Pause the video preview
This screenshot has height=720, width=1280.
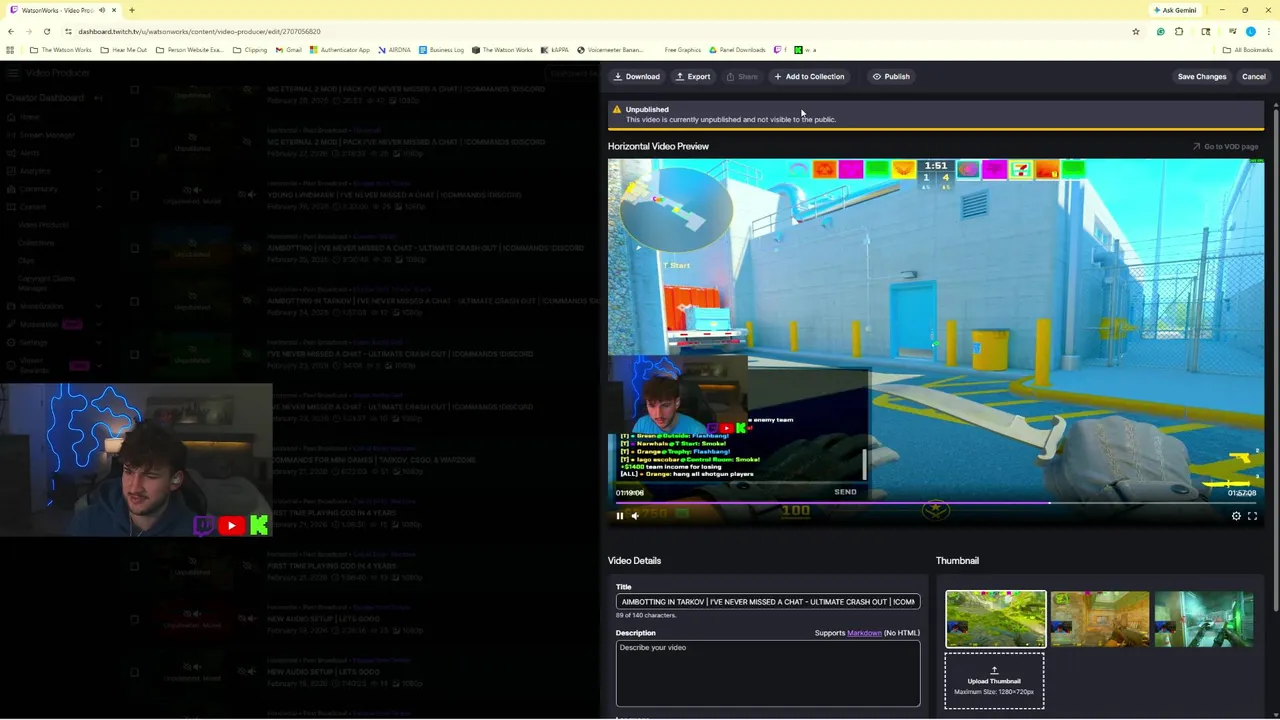coord(619,516)
